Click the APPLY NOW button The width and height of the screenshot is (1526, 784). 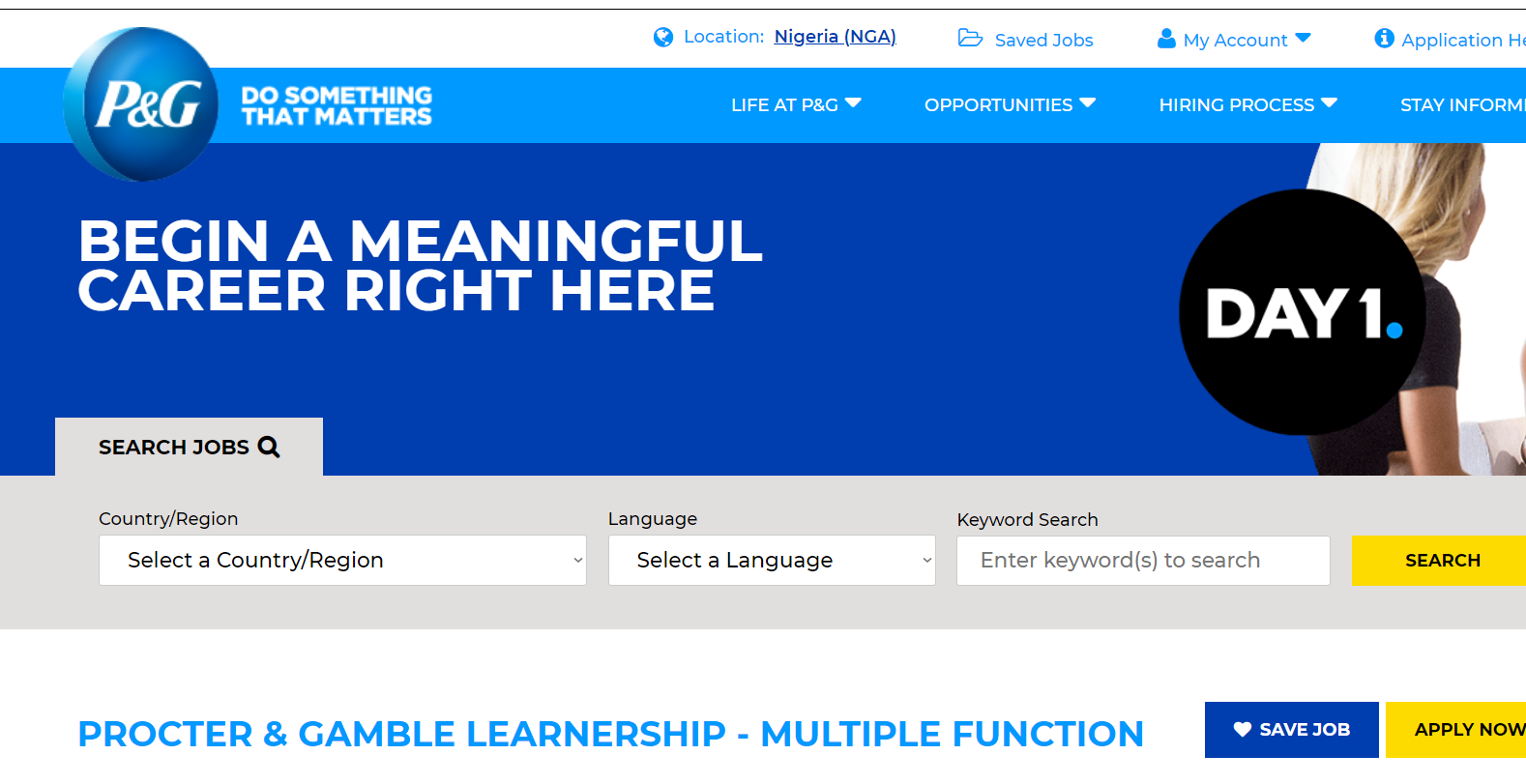tap(1456, 730)
